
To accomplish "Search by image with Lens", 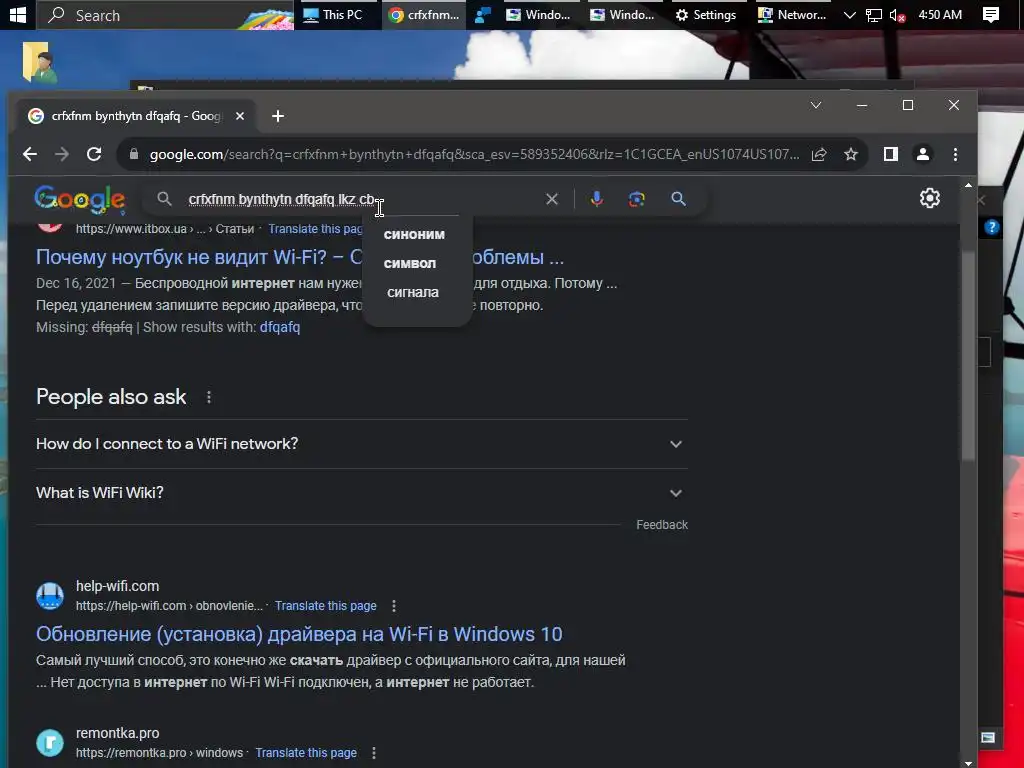I will click(637, 199).
